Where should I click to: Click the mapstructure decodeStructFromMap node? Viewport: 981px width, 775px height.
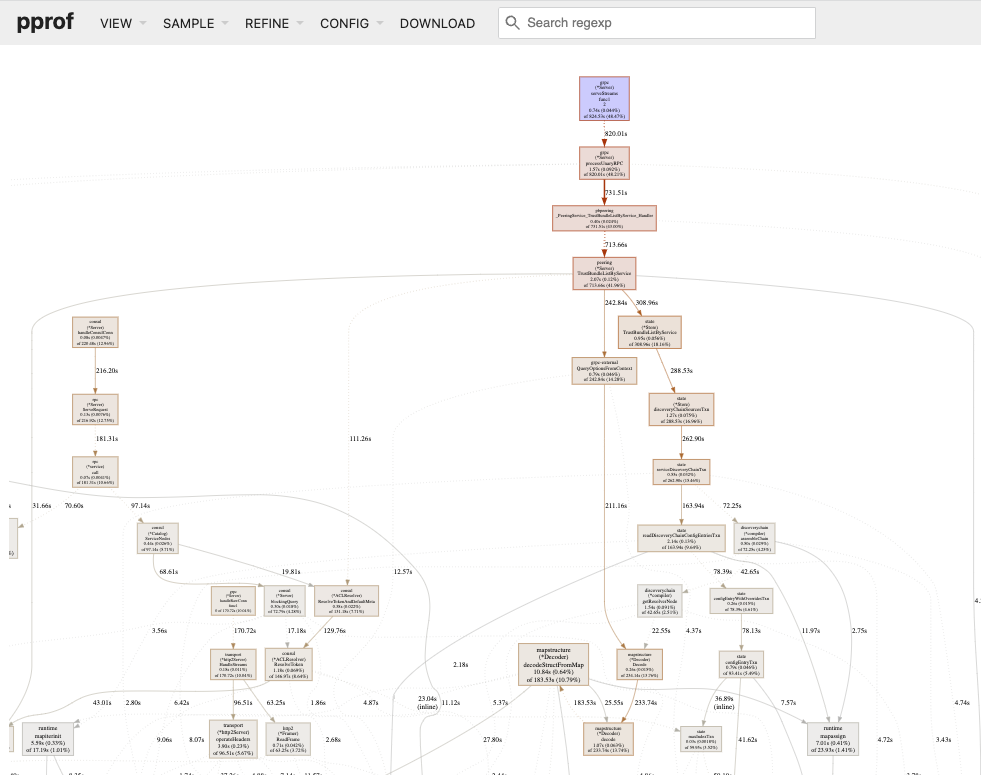point(552,664)
